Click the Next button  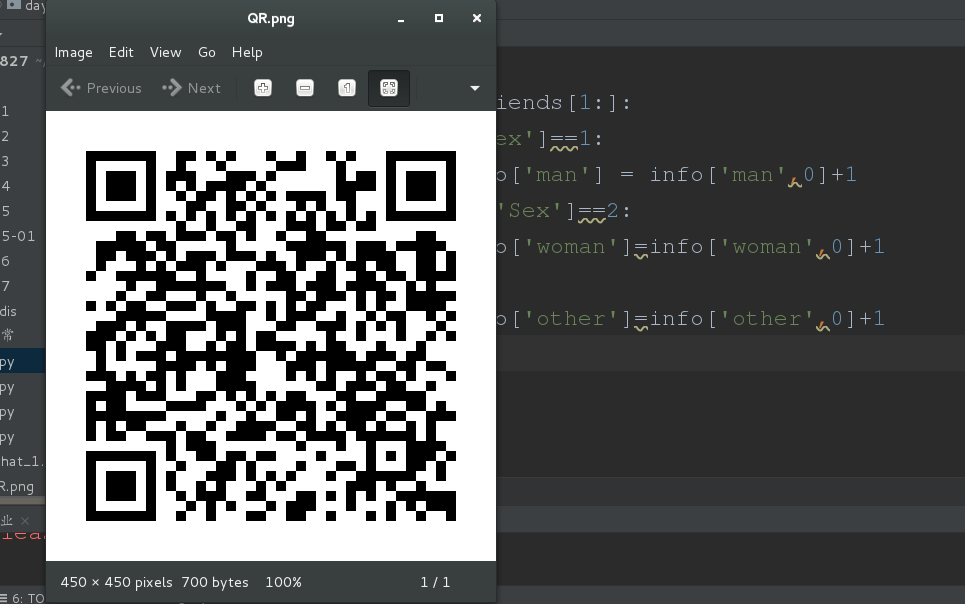click(x=191, y=88)
